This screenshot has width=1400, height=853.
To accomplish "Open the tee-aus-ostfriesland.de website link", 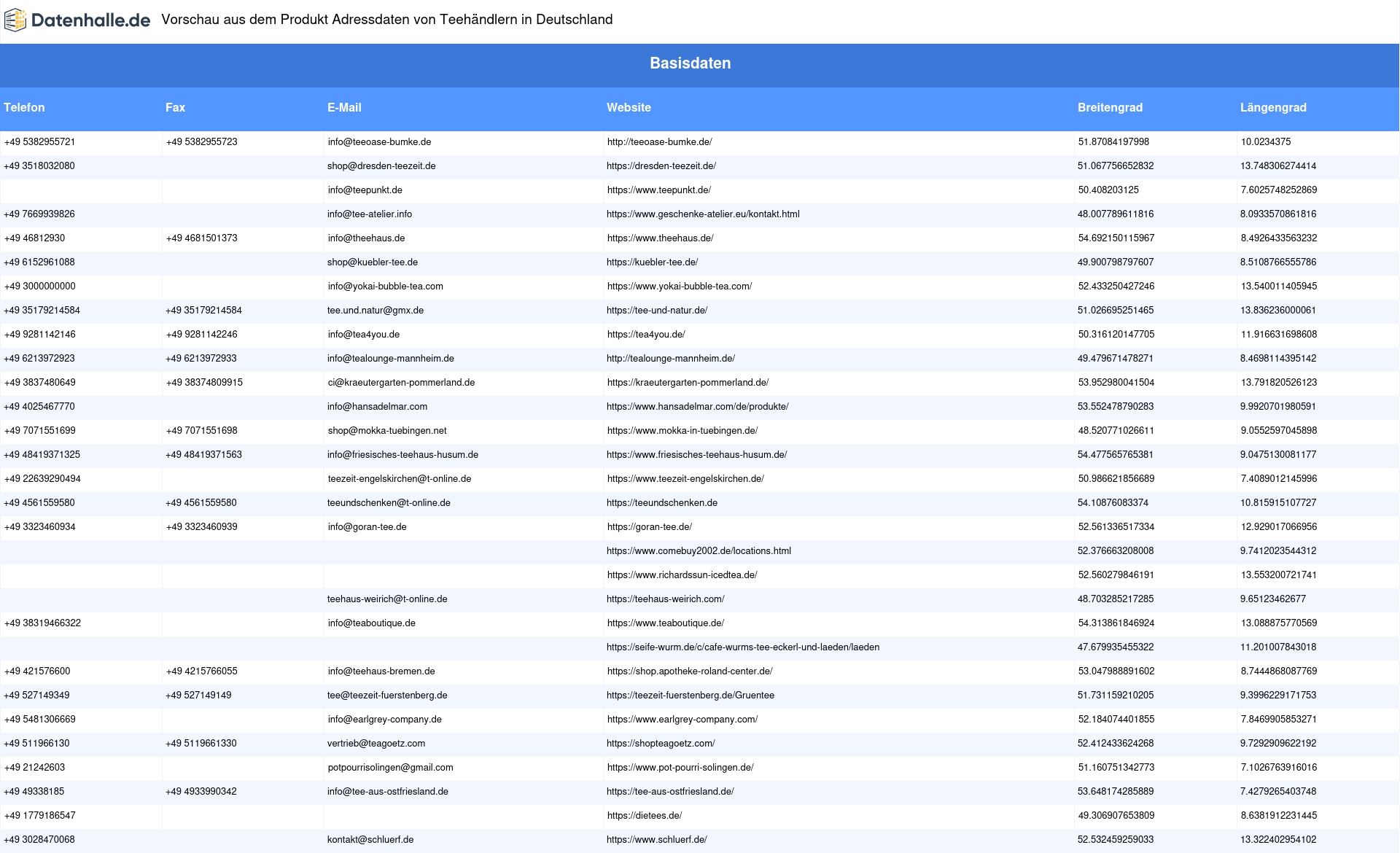I will [x=670, y=792].
